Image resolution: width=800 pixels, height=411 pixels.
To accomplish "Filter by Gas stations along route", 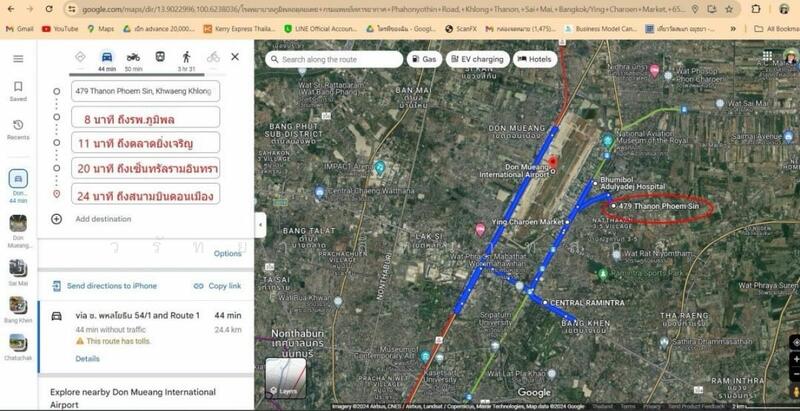I will (x=424, y=60).
